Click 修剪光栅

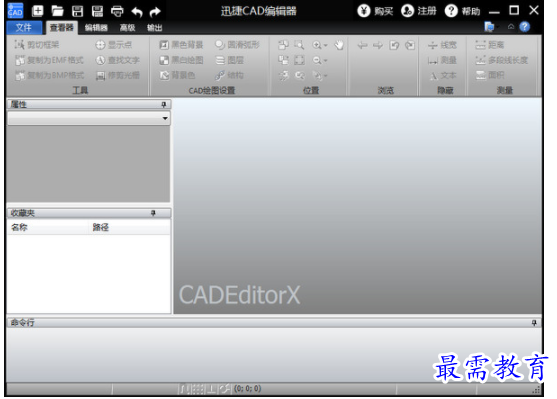coord(118,75)
